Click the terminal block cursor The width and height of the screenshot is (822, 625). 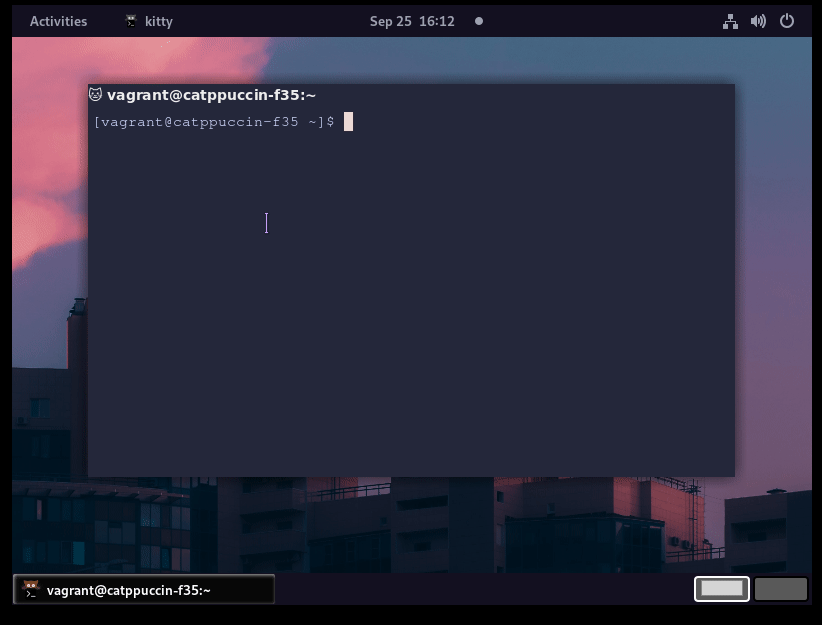coord(348,122)
